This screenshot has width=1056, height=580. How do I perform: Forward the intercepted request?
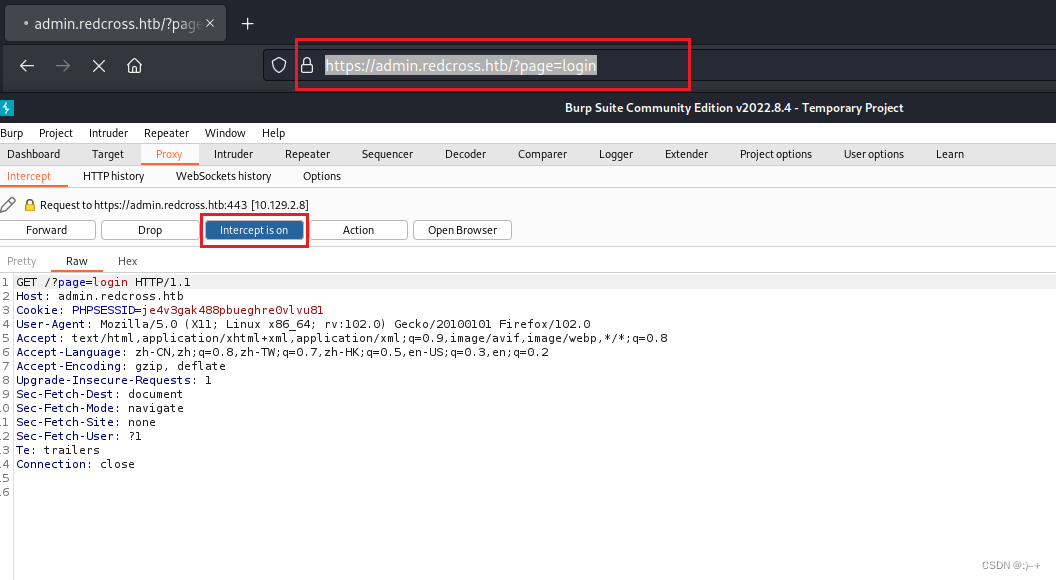(47, 229)
